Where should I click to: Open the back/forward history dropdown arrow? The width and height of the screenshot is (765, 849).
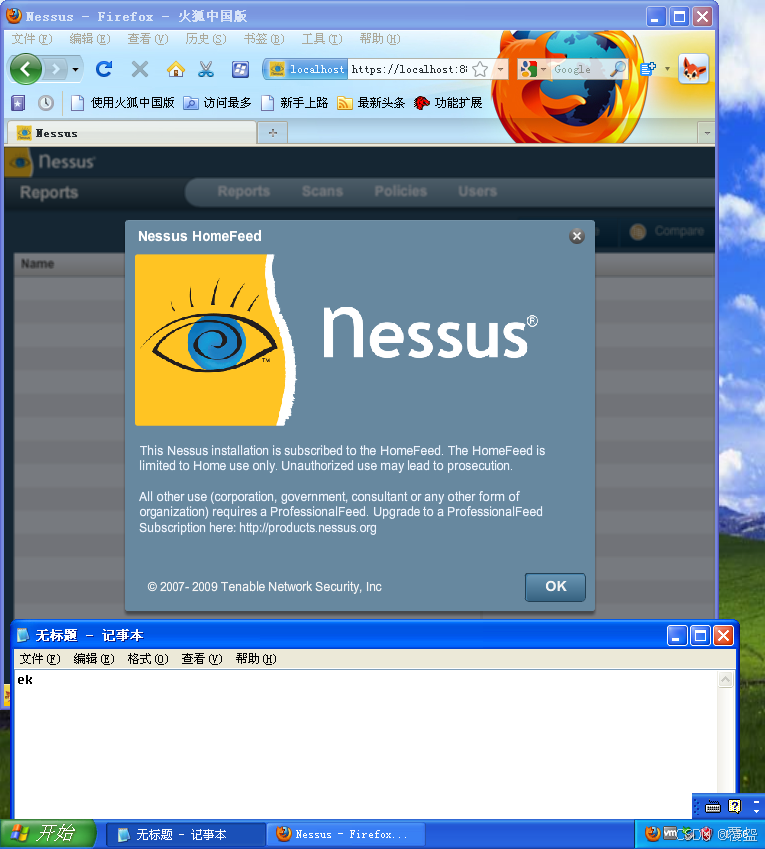coord(75,69)
